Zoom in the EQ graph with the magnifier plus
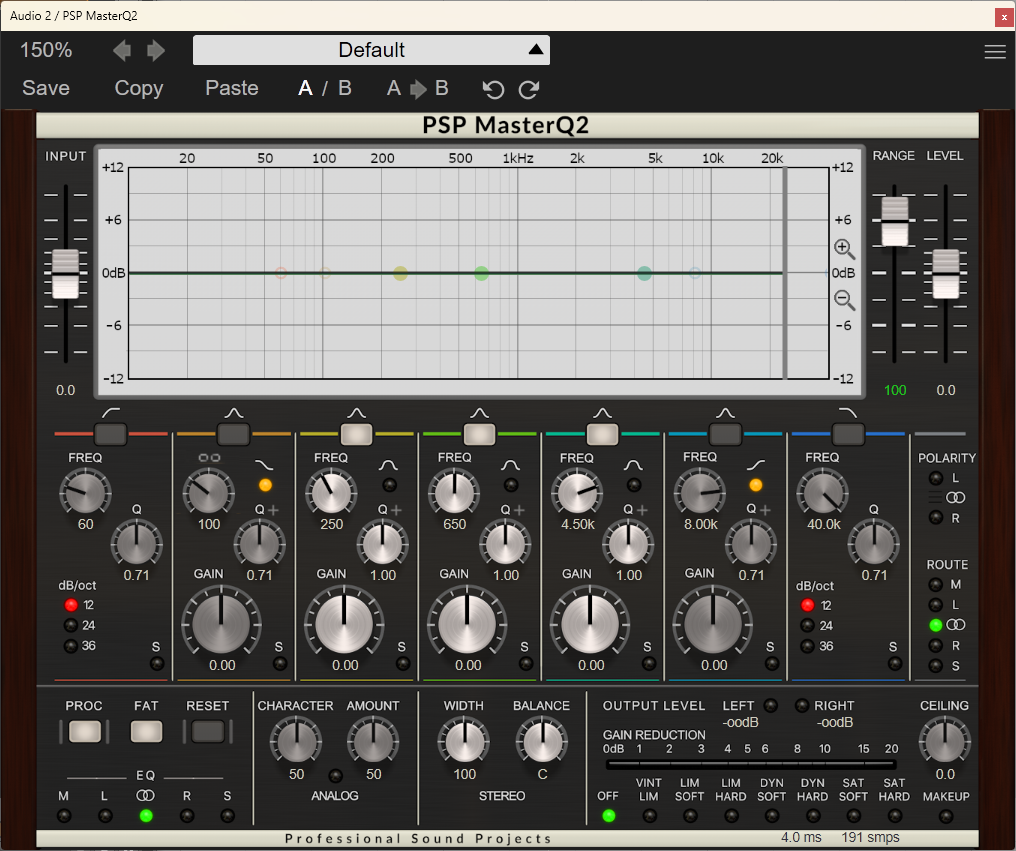1016x851 pixels. click(x=844, y=248)
